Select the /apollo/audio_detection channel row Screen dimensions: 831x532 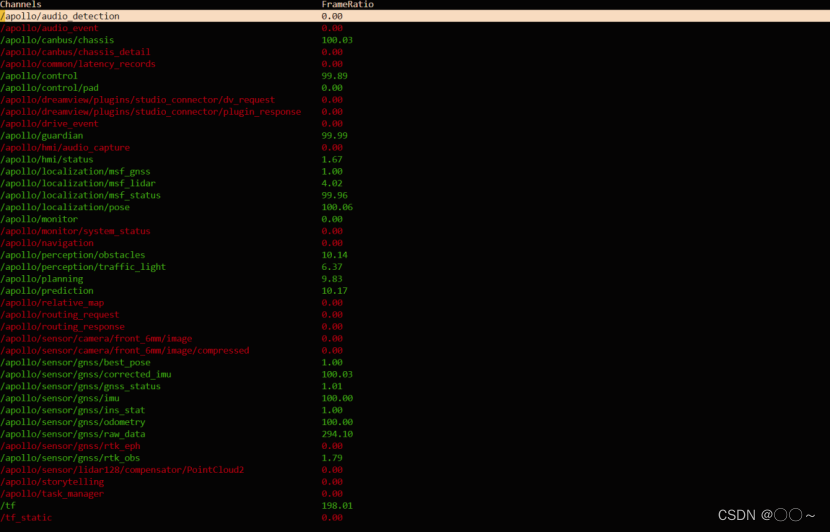[x=416, y=16]
